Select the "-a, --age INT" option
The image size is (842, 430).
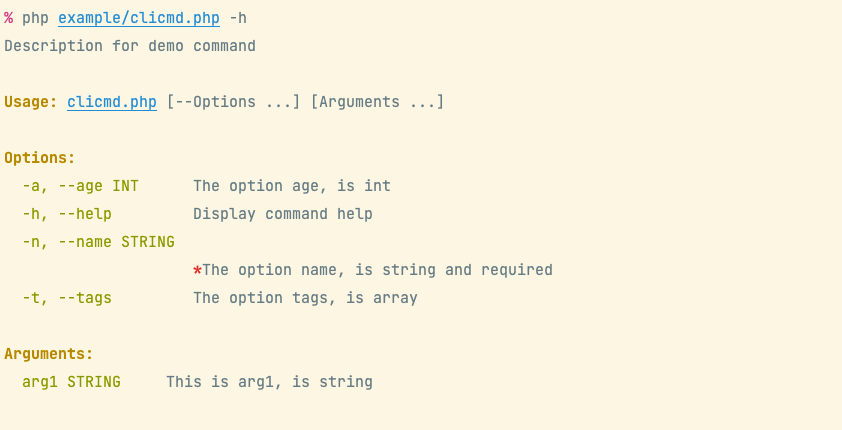point(80,186)
